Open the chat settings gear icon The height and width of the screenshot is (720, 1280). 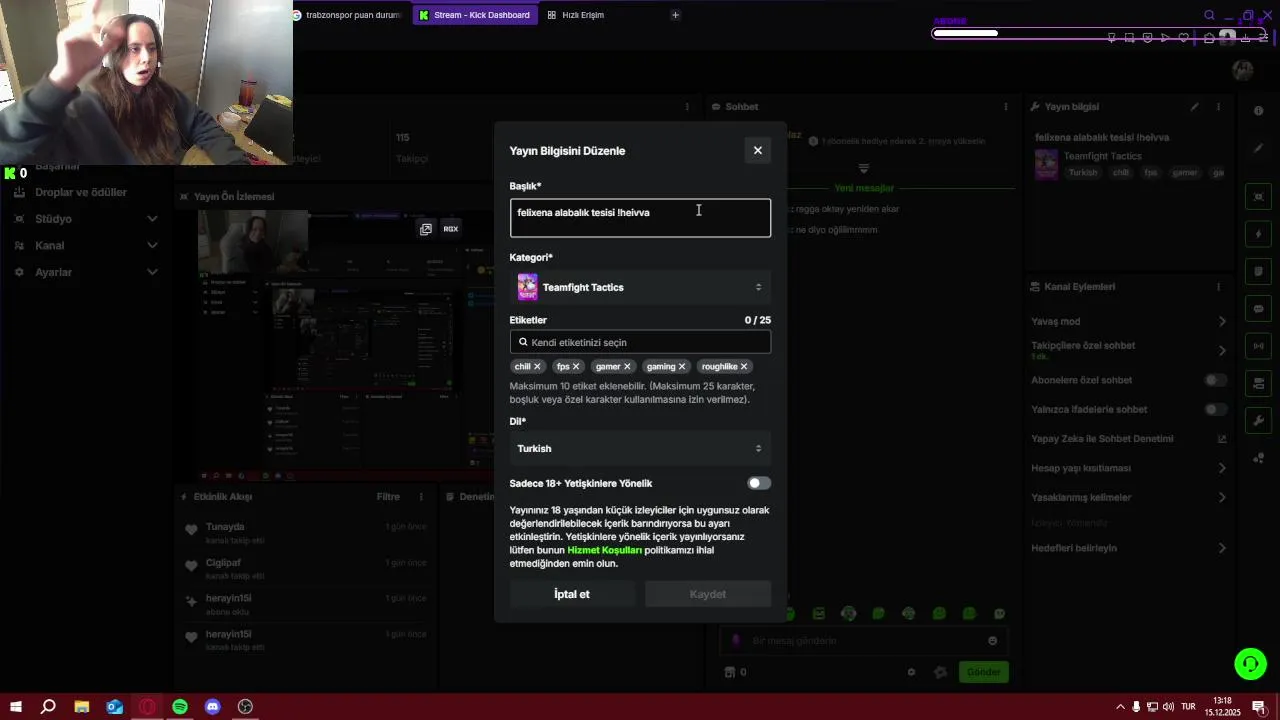pos(911,672)
